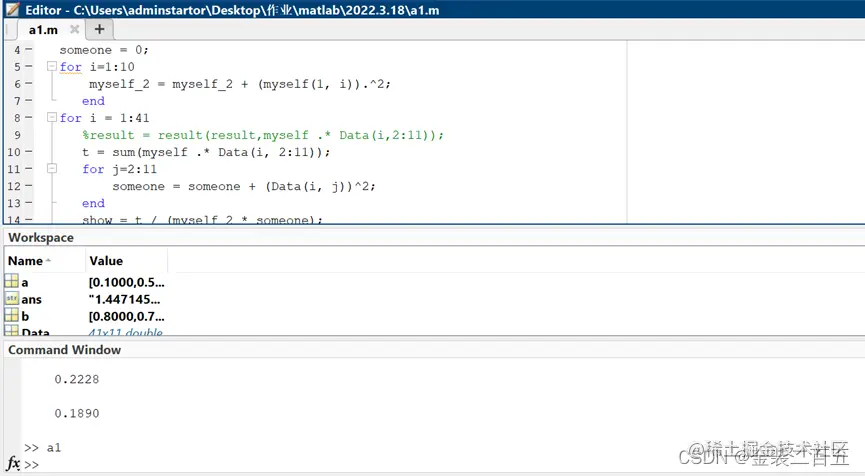This screenshot has height=476, width=865.
Task: Click the Command Window panel title
Action: click(64, 350)
